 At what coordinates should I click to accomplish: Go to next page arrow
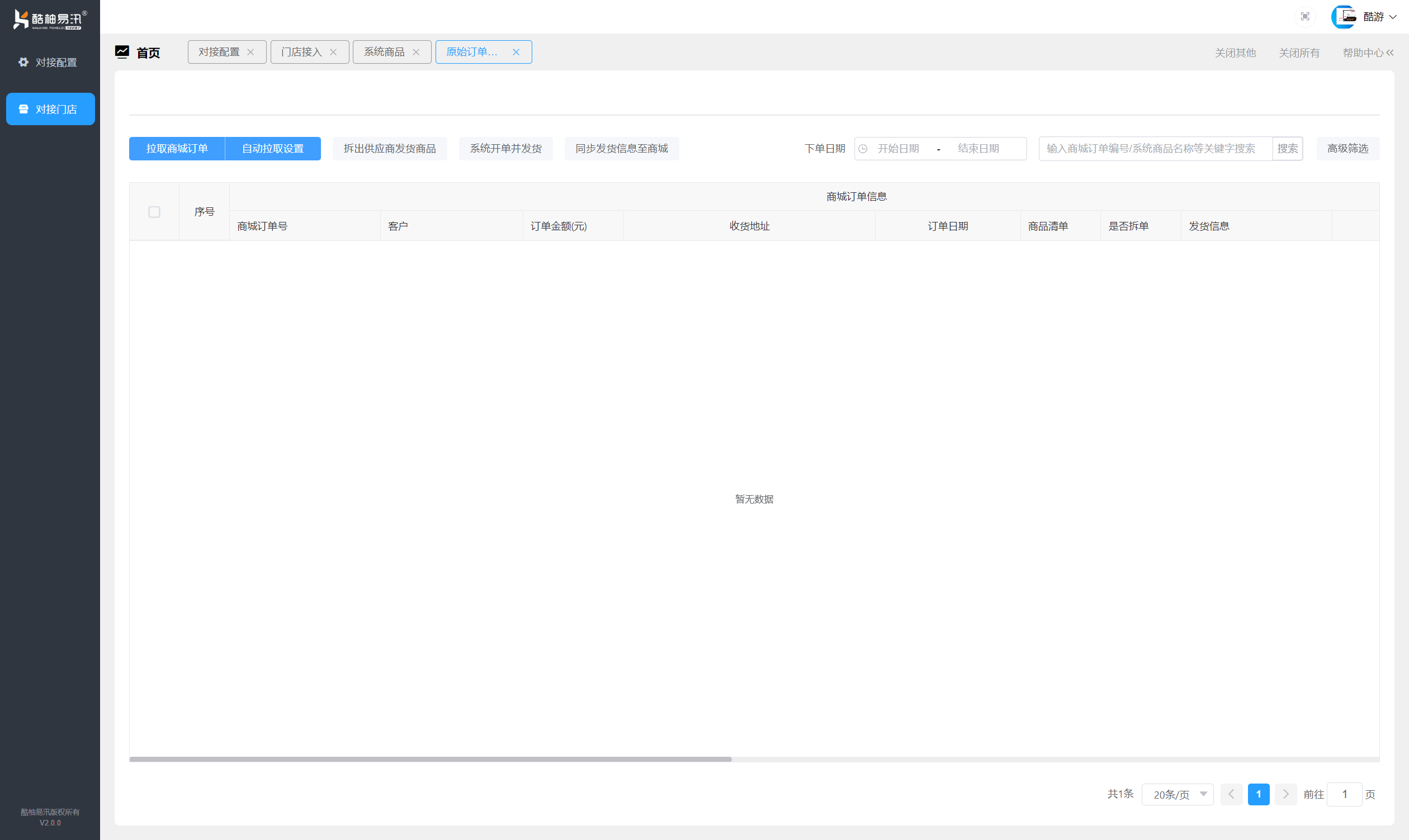point(1285,794)
